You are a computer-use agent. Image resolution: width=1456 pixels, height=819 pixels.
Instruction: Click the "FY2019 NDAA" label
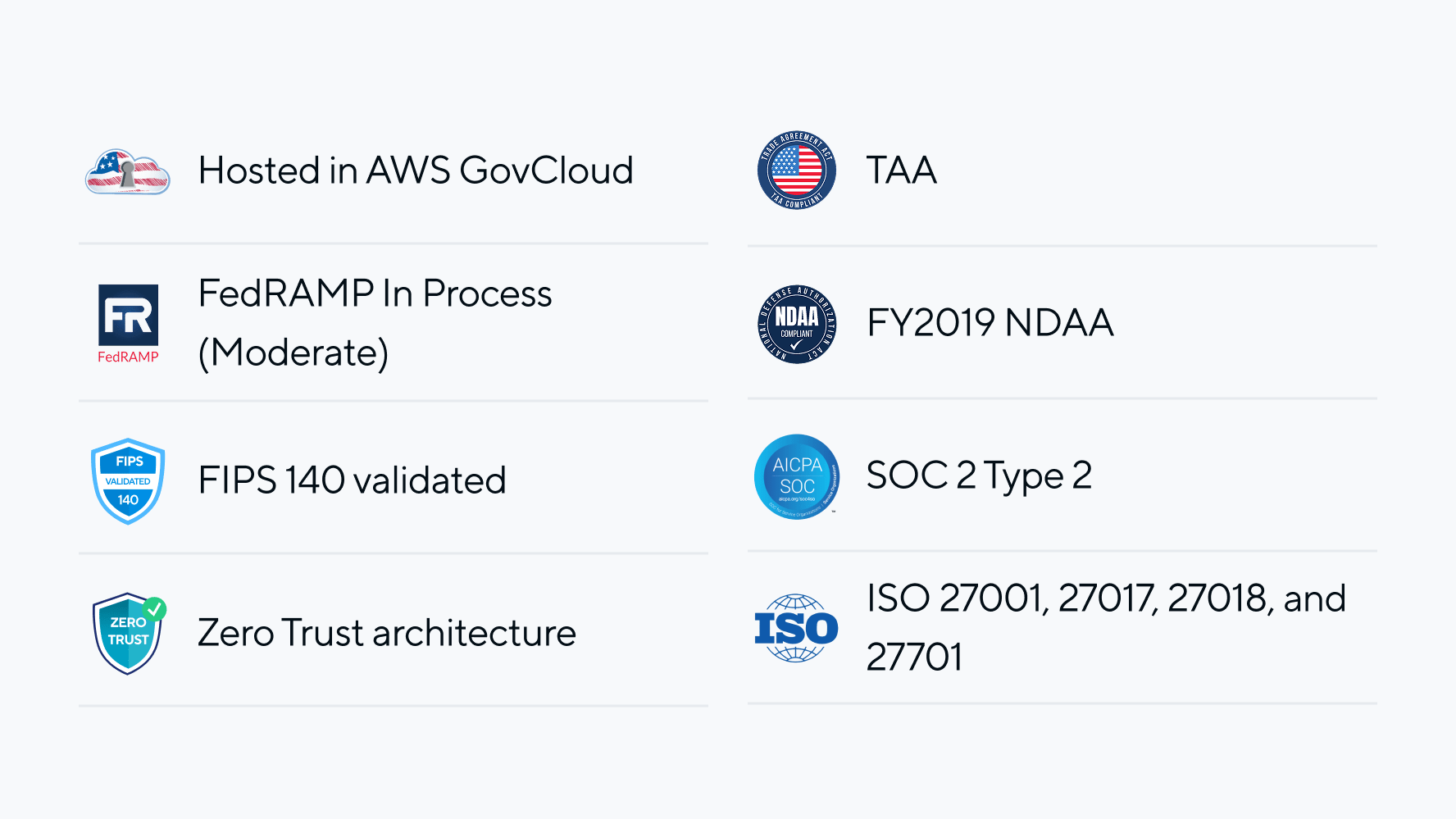pyautogui.click(x=990, y=323)
